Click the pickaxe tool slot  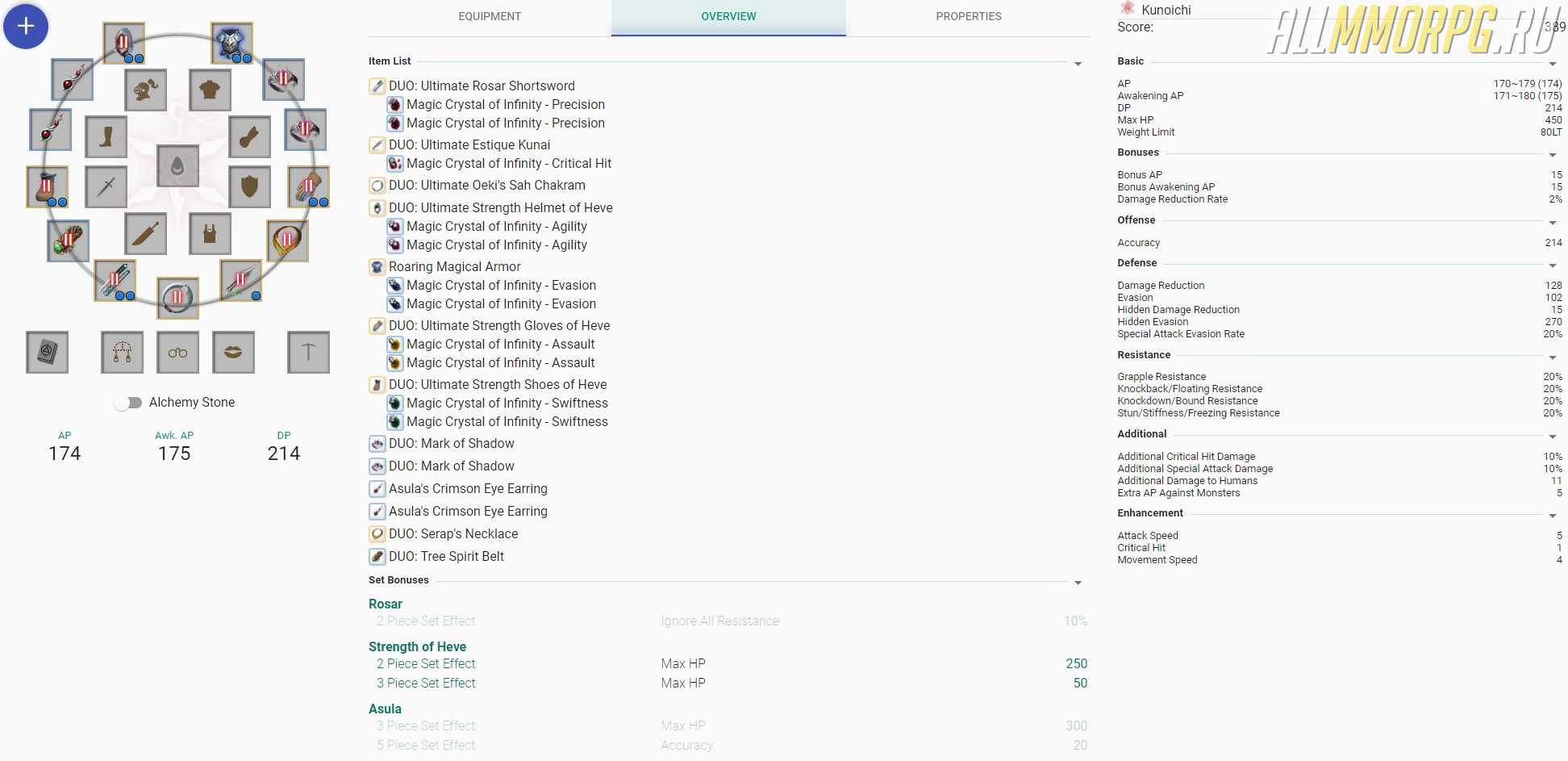click(308, 352)
